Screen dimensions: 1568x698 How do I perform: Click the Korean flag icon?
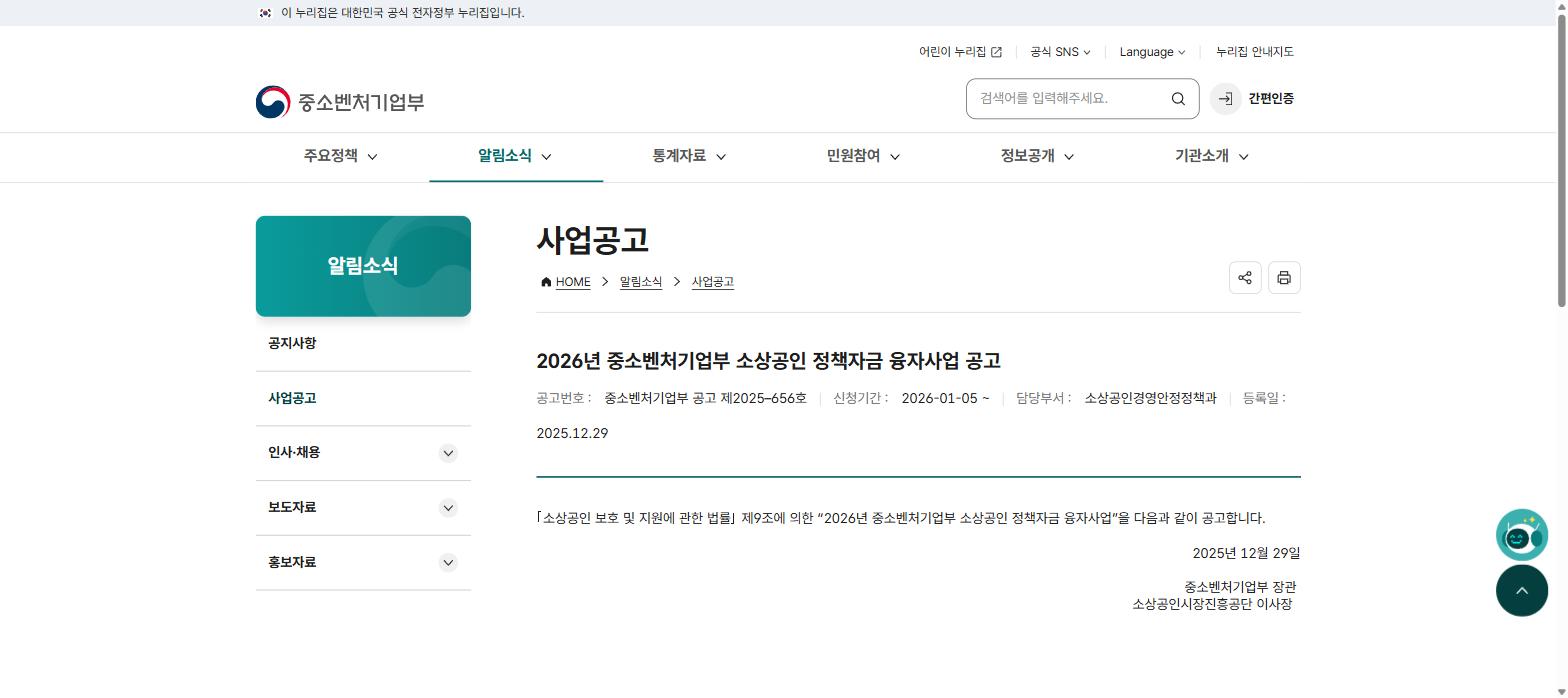[x=265, y=13]
